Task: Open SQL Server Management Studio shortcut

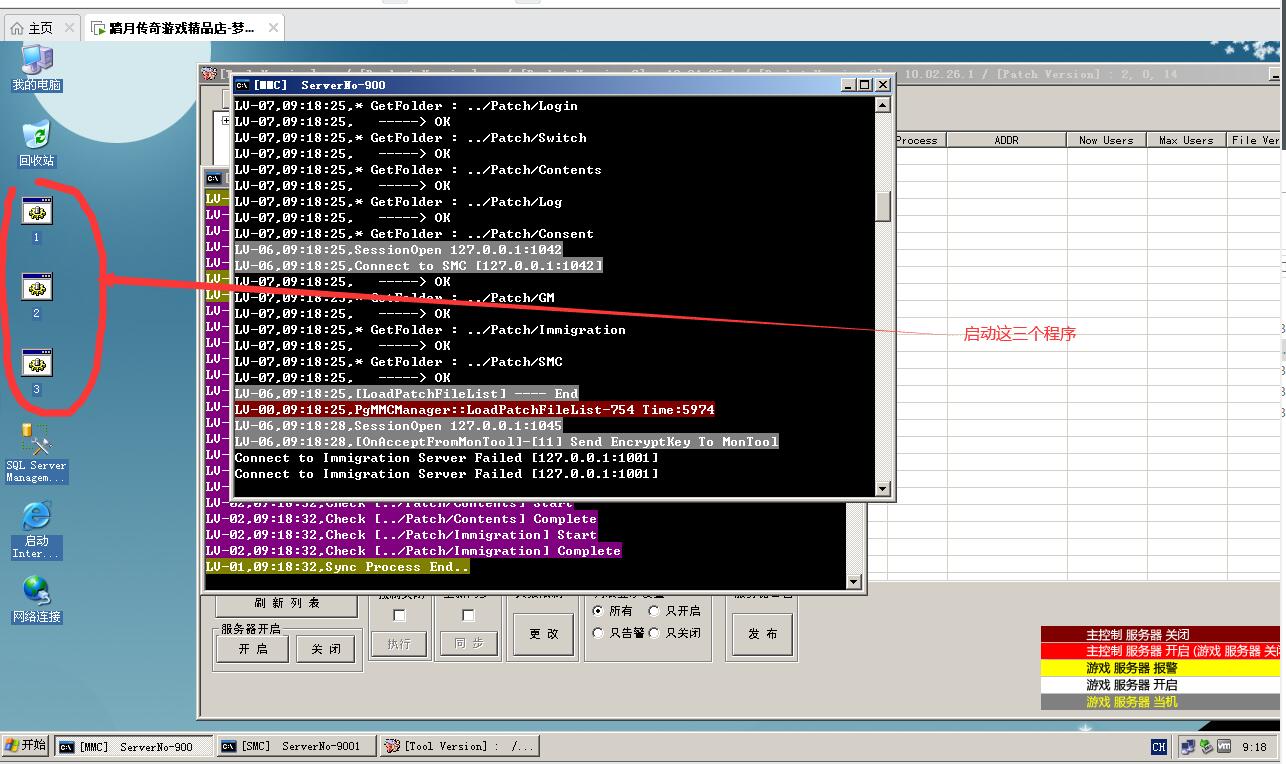Action: 36,441
